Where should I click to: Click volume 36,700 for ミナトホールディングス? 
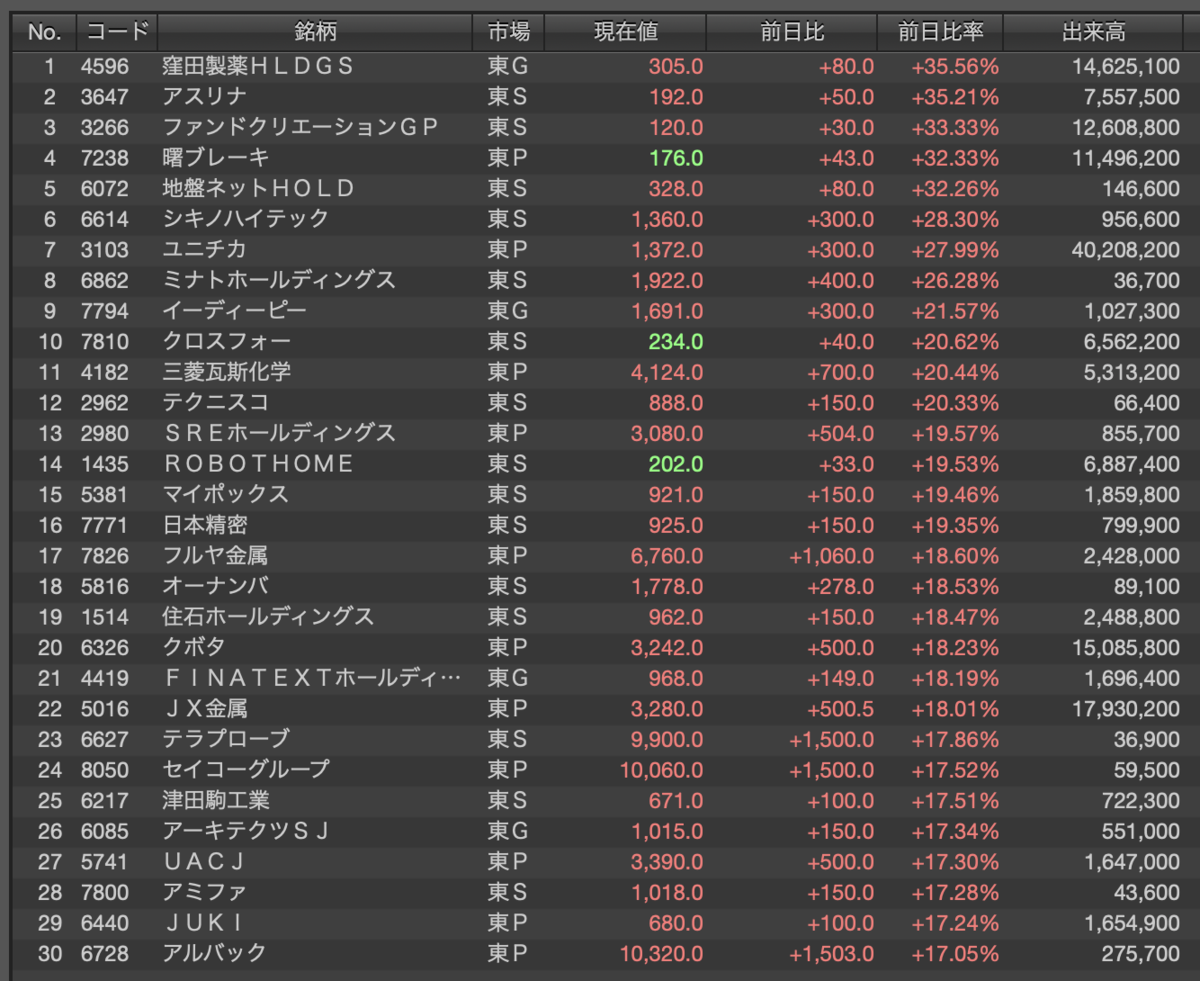tap(1147, 280)
